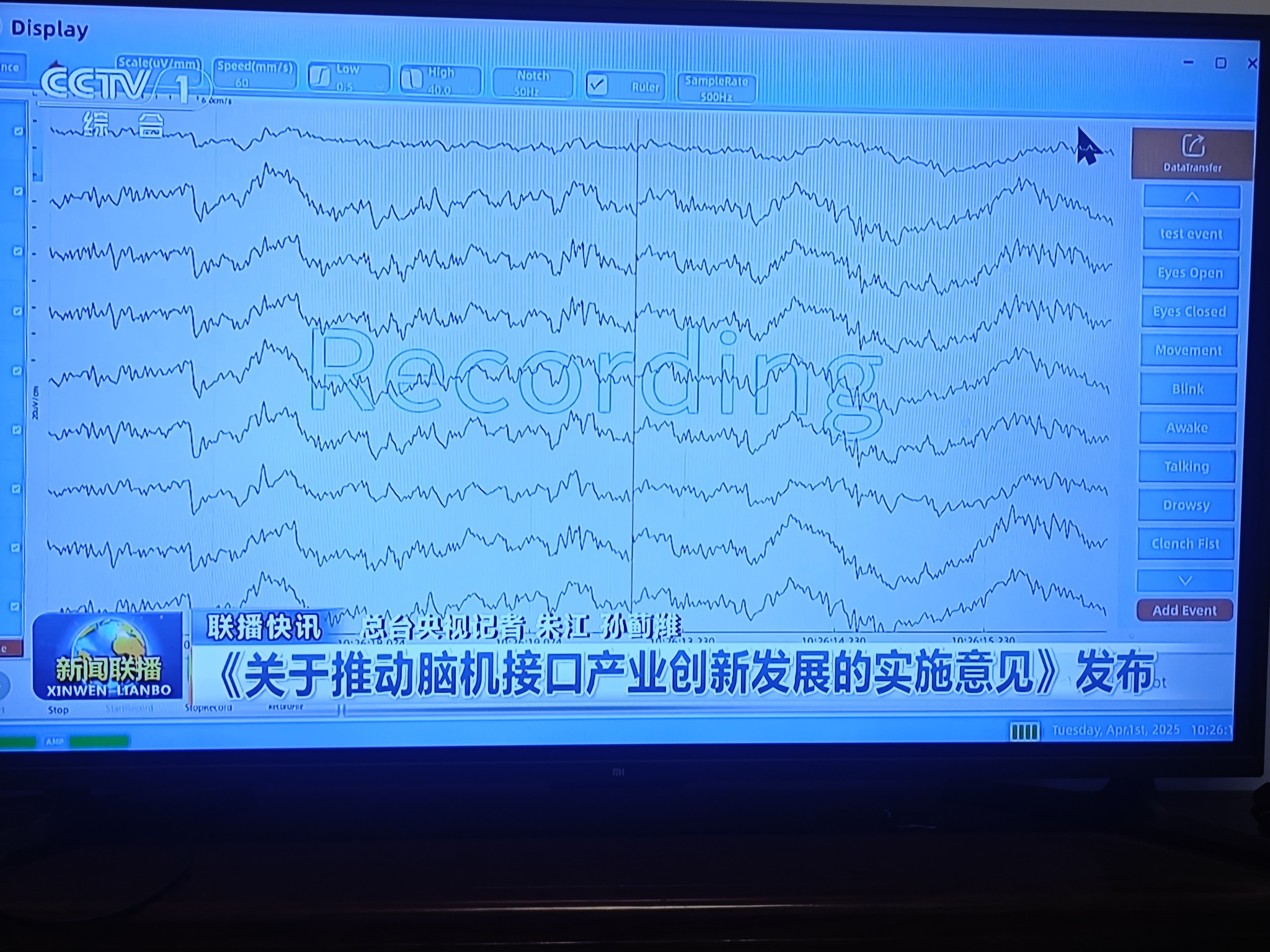Click the date 'Tuesday, Apr.1st, 2025' in status bar

point(1116,729)
